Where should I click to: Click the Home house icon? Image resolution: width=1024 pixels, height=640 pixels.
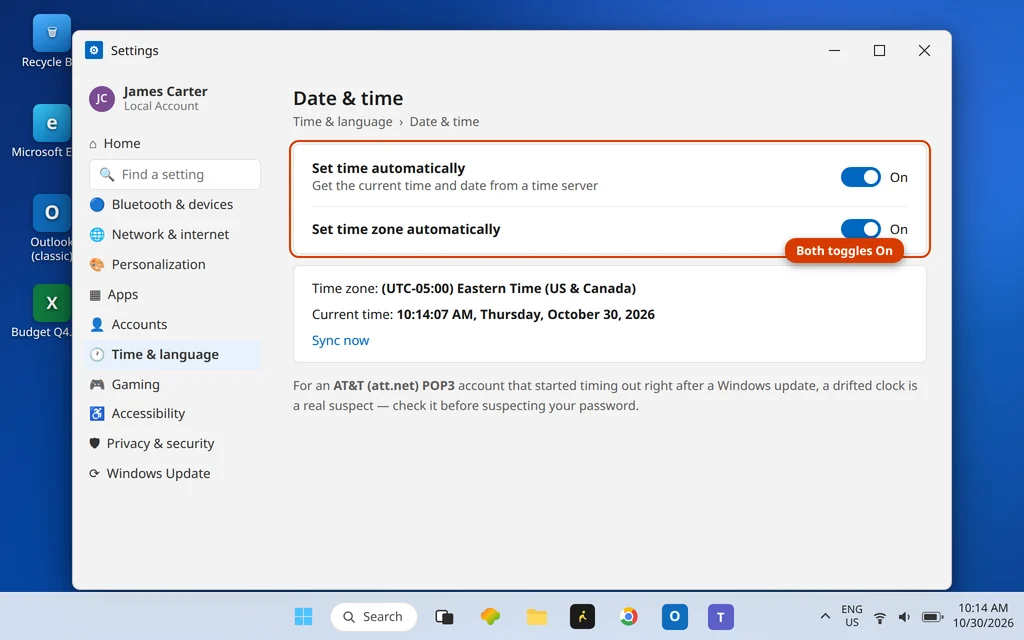93,144
